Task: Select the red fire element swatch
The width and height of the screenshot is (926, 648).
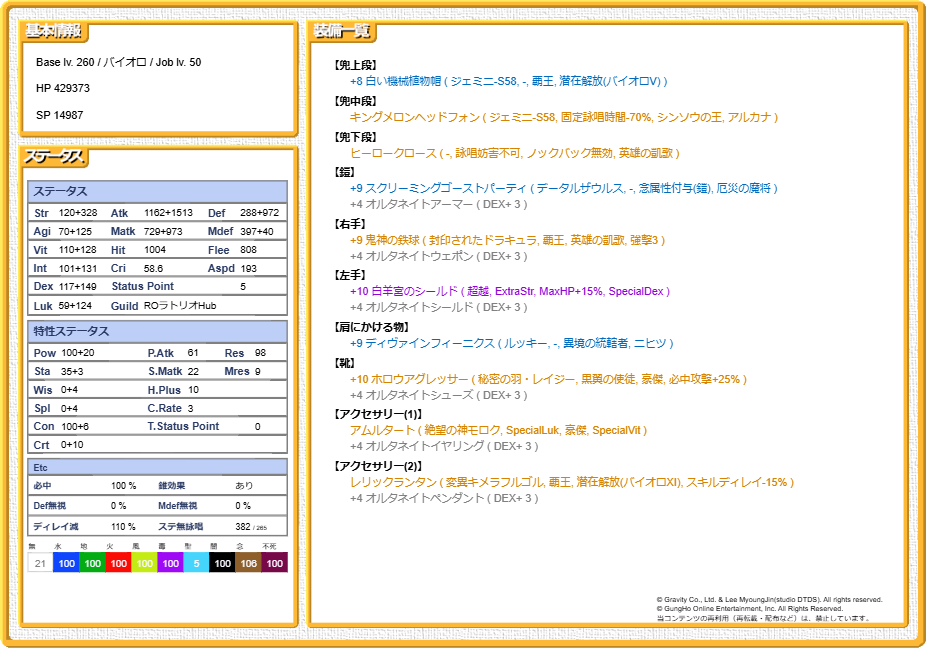Action: pos(118,563)
